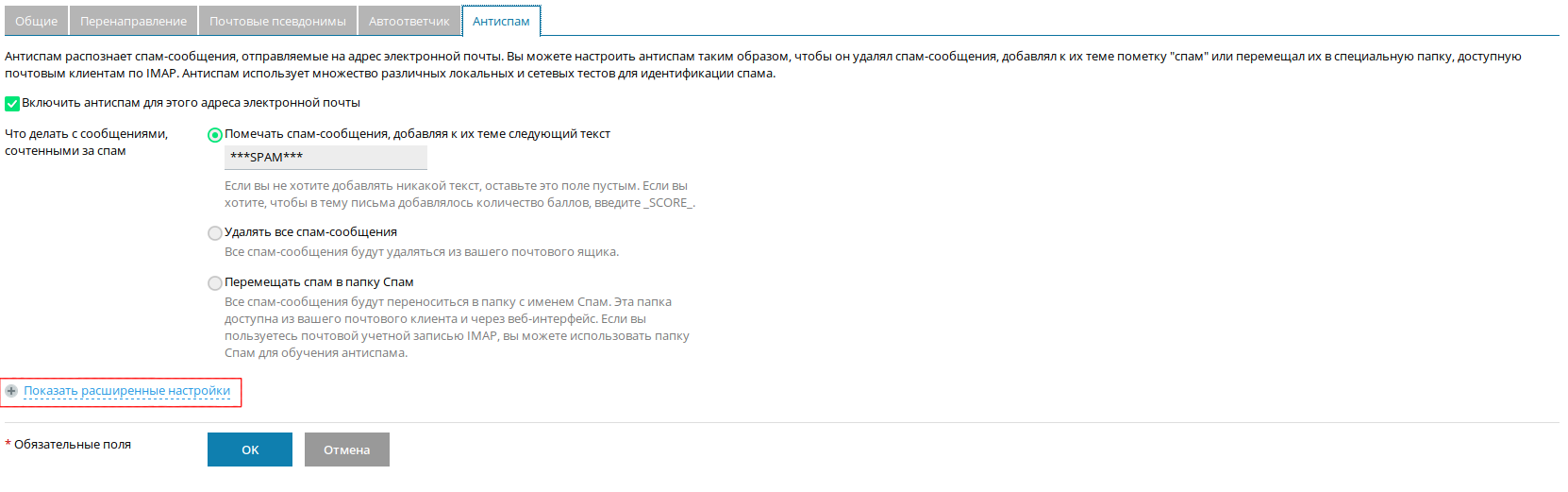Click the _SCORE_ hint text below the field
Image resolution: width=1568 pixels, height=492 pixels.
669,203
